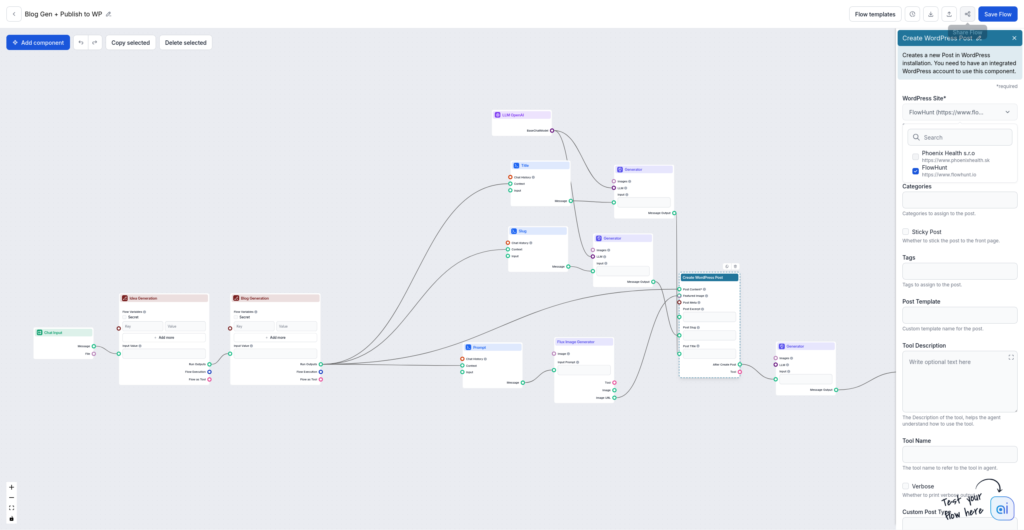Click the Delete selected button
The height and width of the screenshot is (530, 1024).
(x=186, y=43)
